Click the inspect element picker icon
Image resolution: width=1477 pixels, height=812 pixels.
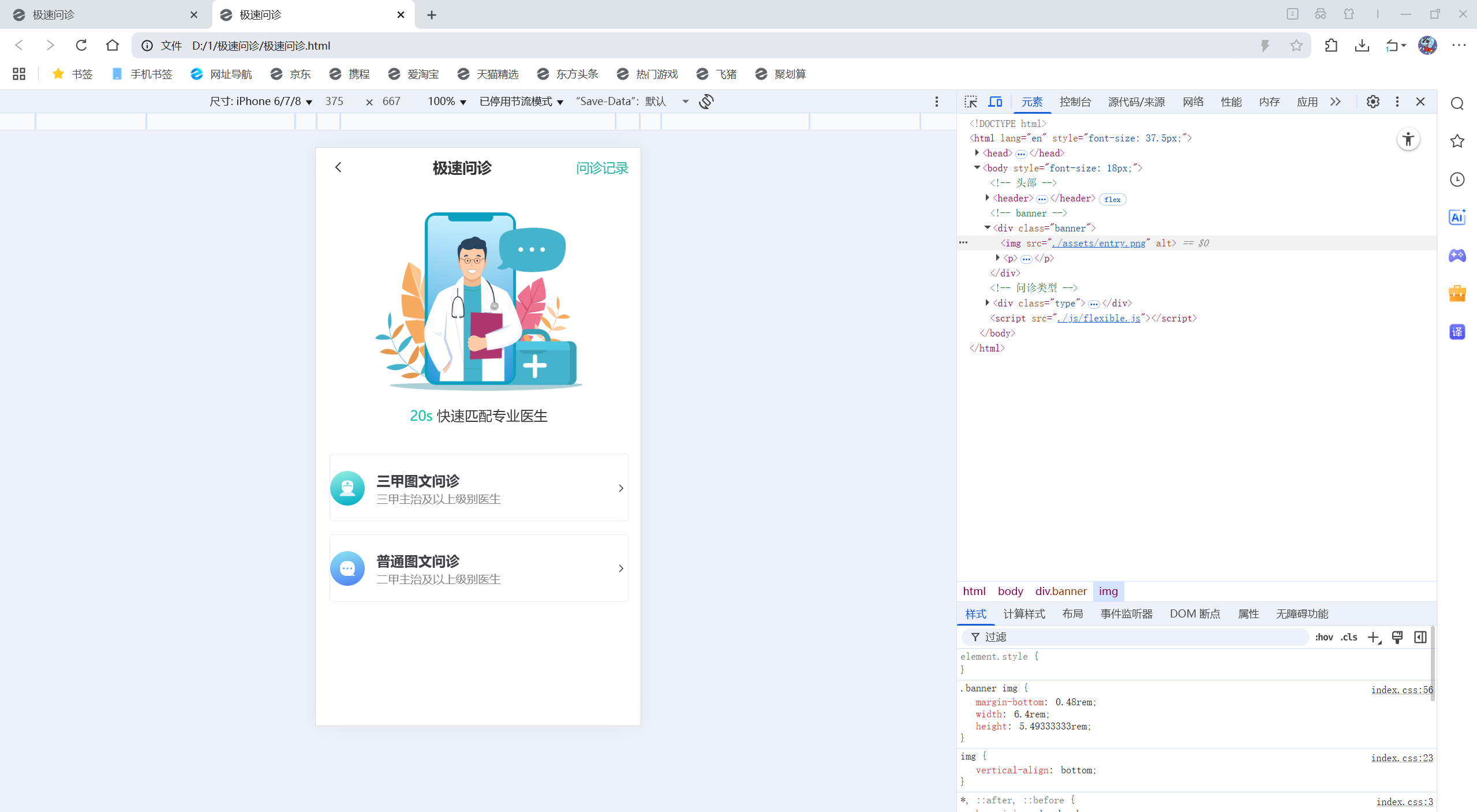970,102
